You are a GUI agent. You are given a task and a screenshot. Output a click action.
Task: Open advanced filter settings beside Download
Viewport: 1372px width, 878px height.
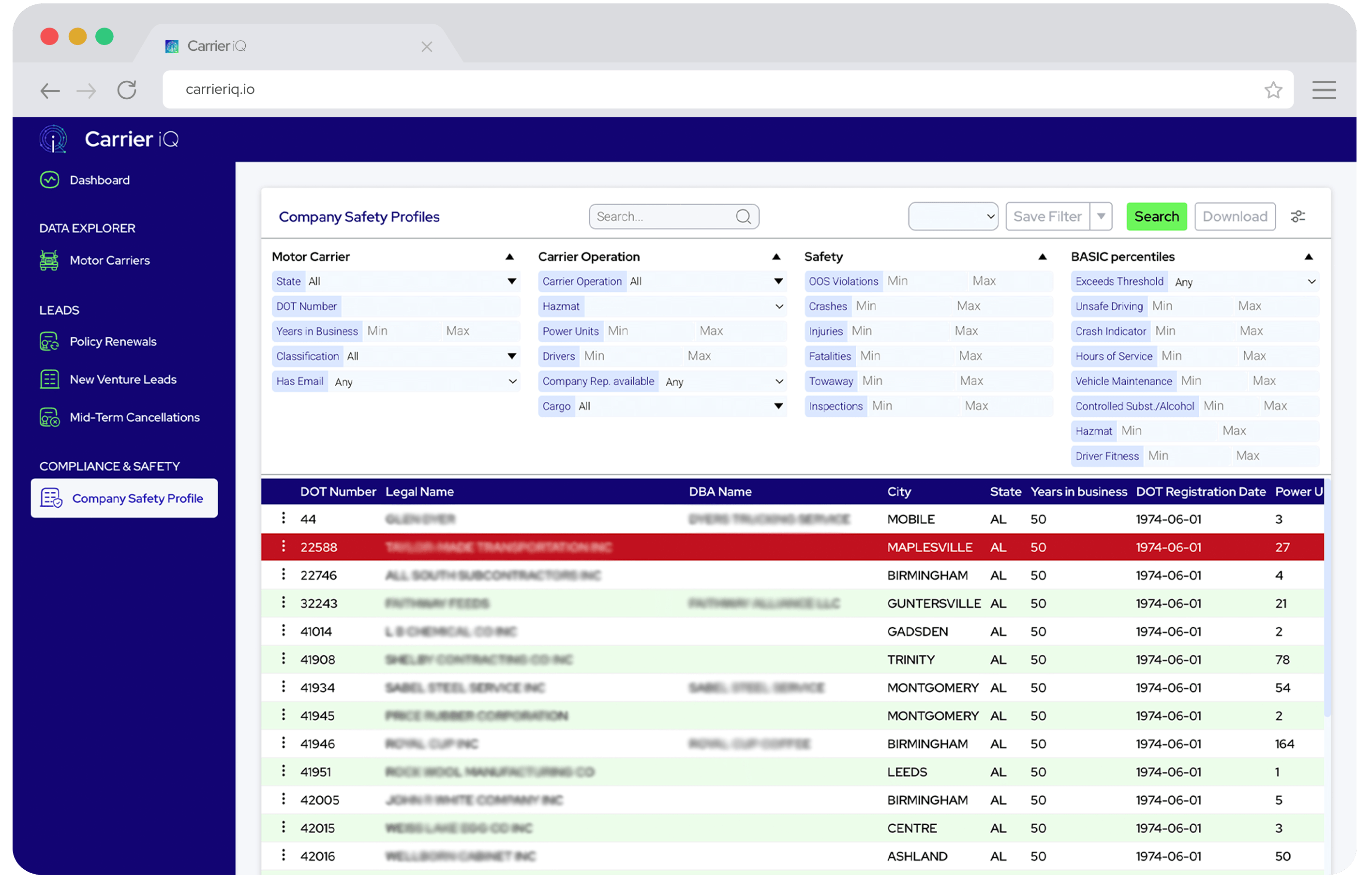coord(1298,216)
